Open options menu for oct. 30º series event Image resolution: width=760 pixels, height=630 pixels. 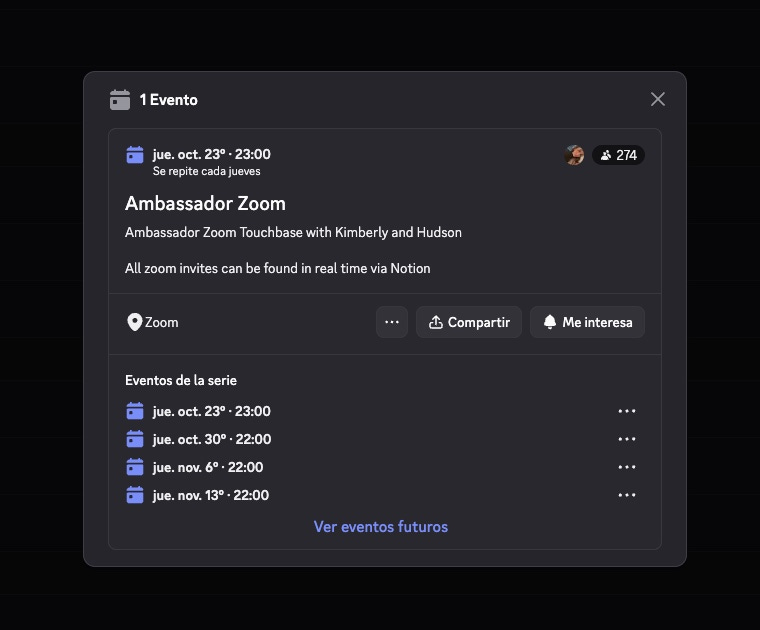[627, 439]
